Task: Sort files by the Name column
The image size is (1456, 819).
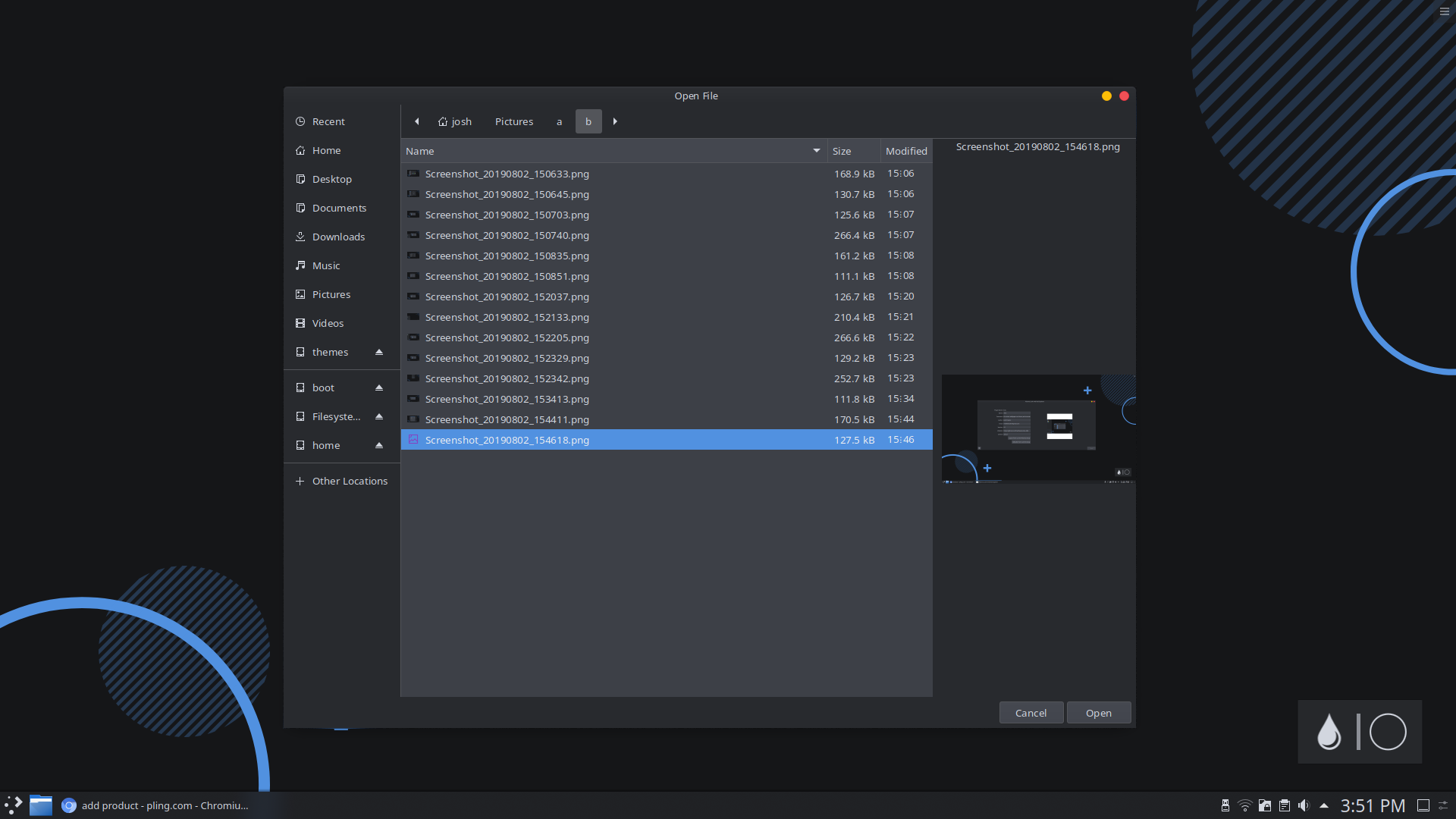Action: (x=613, y=151)
